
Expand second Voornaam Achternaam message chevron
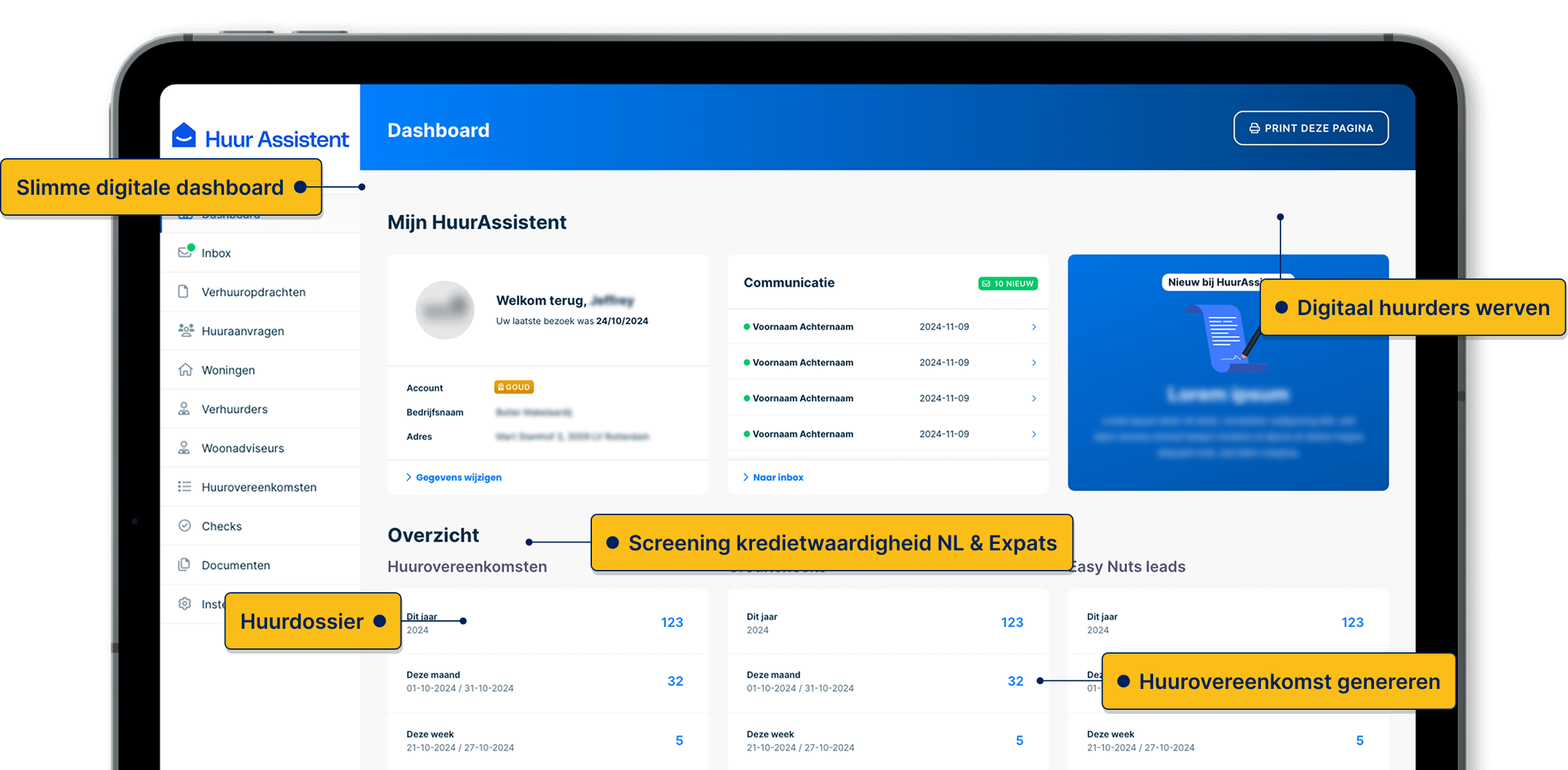coord(1034,363)
